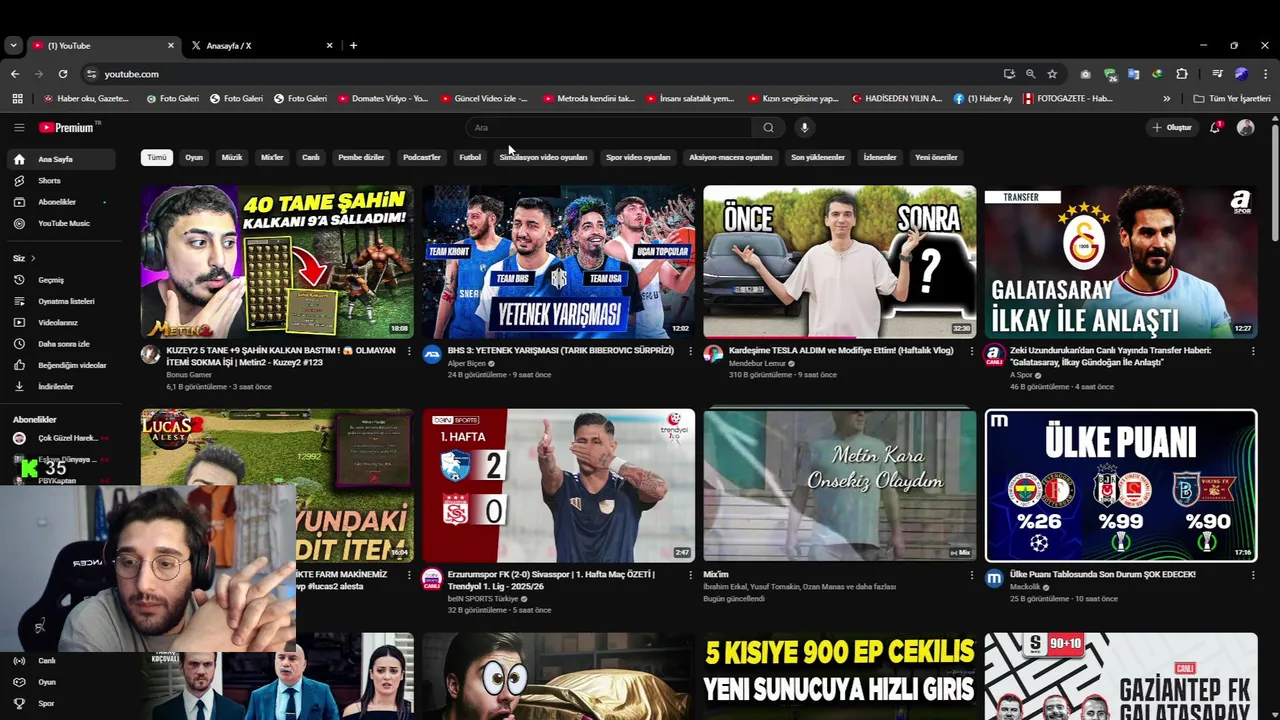Open the Ülke Puanı video thumbnail
The image size is (1280, 720).
point(1121,485)
